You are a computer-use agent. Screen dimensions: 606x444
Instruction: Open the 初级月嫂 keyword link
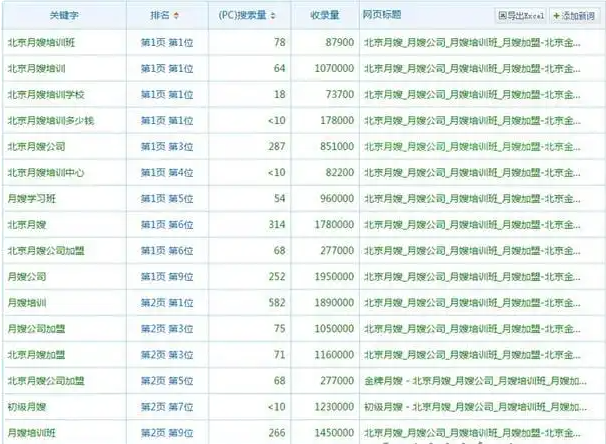pos(28,406)
